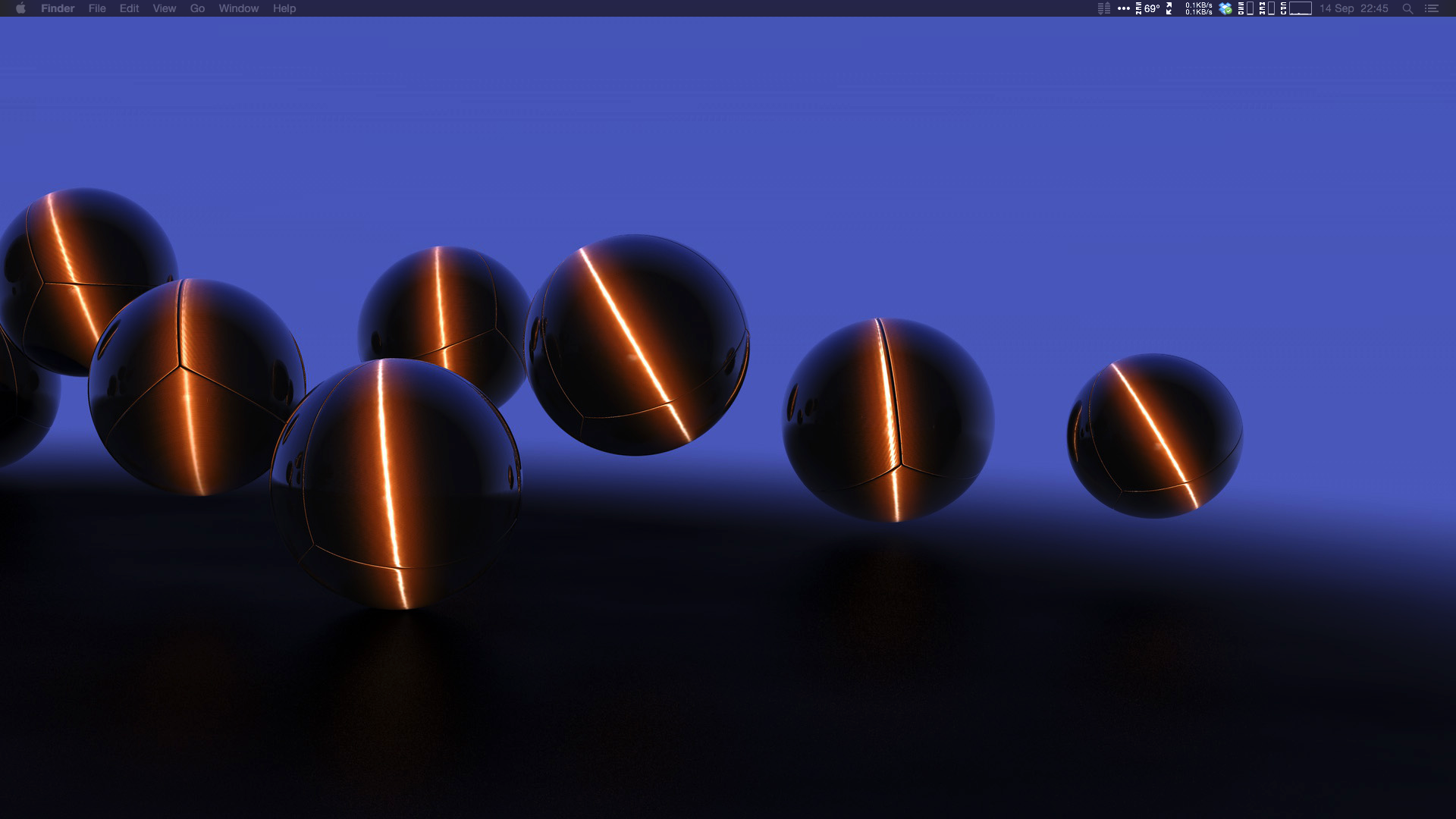Image resolution: width=1456 pixels, height=819 pixels.
Task: Open the network speed KB/s monitor
Action: coord(1199,8)
